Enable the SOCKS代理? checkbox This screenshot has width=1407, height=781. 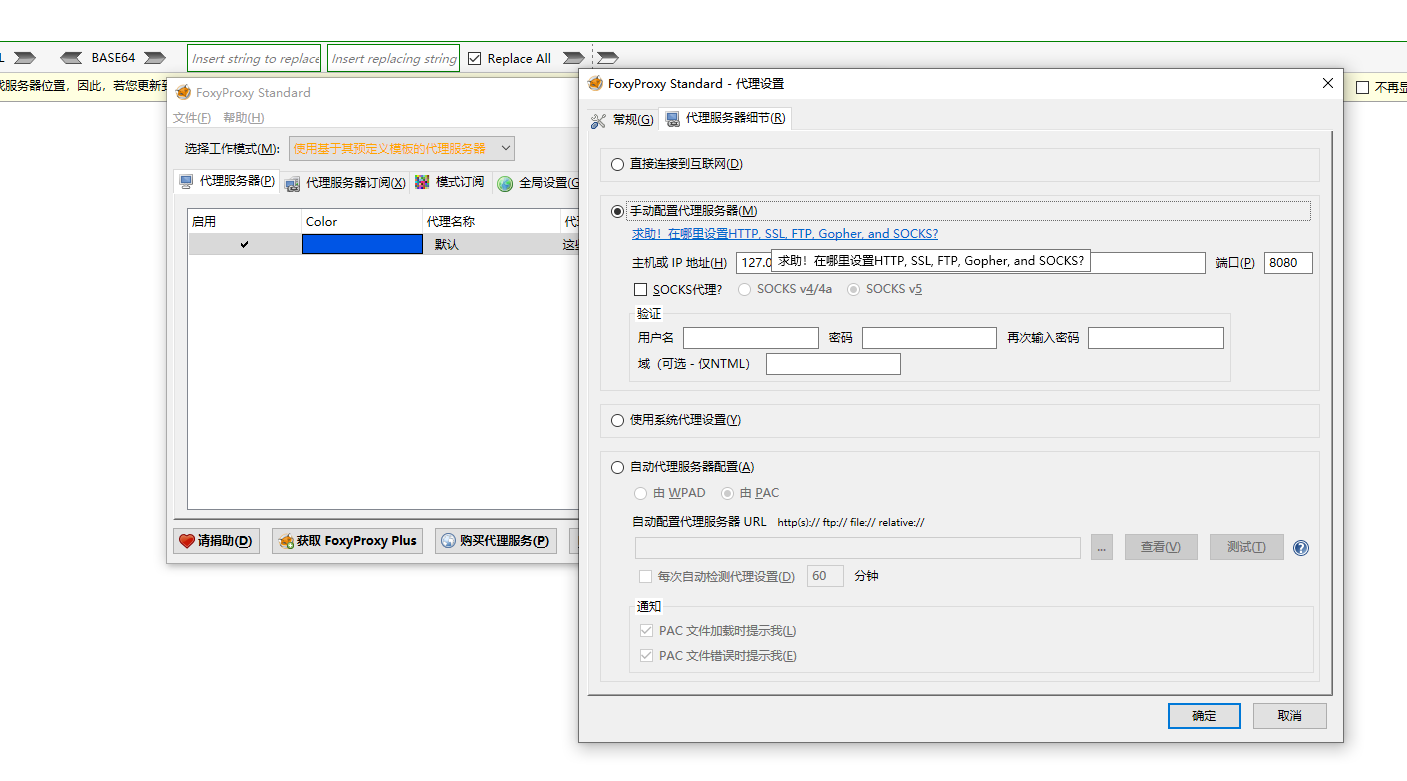[x=641, y=290]
